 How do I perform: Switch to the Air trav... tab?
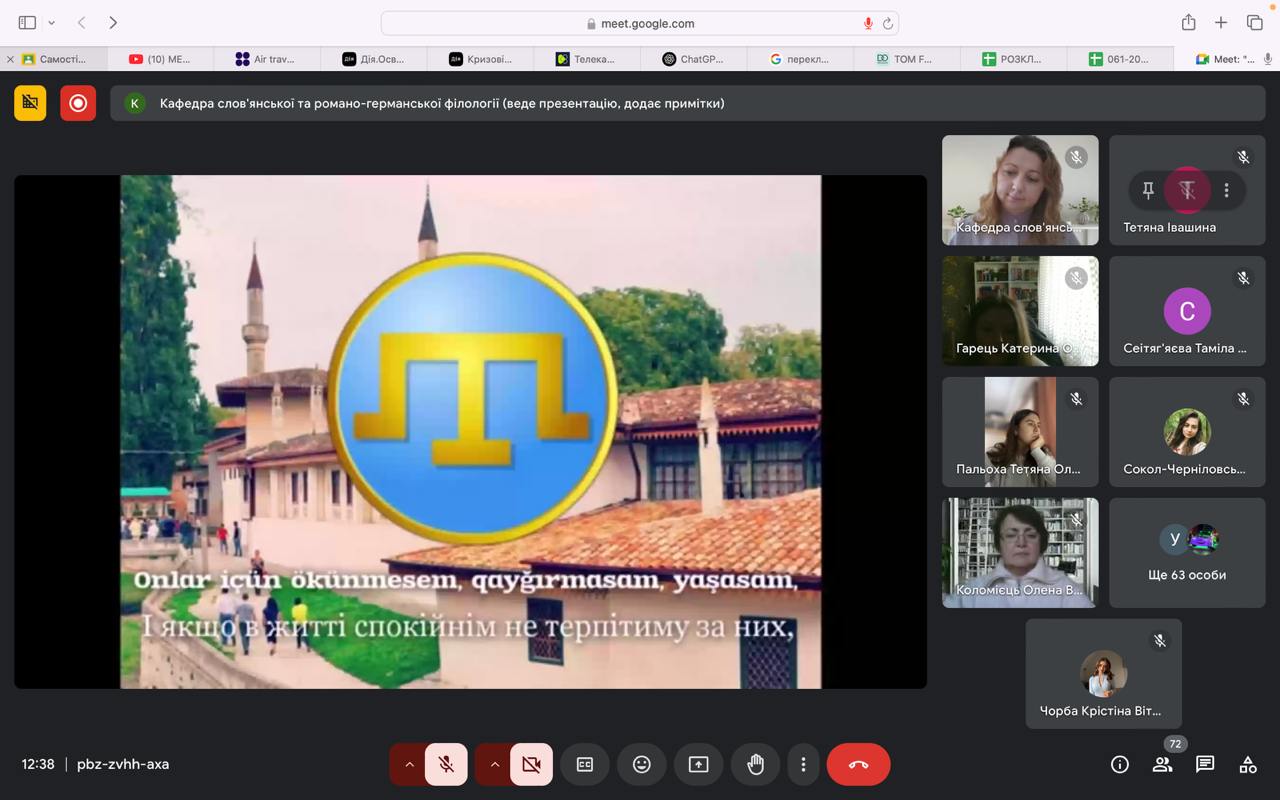pyautogui.click(x=266, y=59)
